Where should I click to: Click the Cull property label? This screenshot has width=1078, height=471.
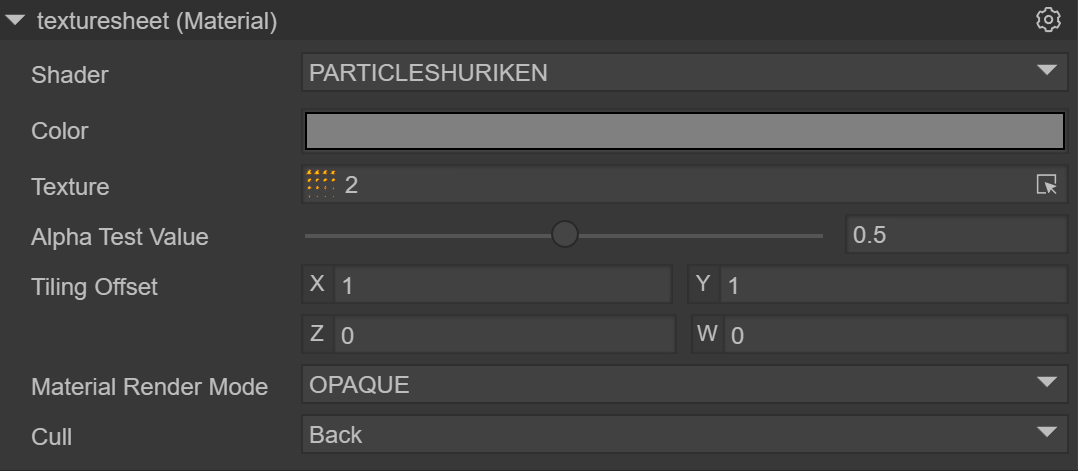coord(52,437)
